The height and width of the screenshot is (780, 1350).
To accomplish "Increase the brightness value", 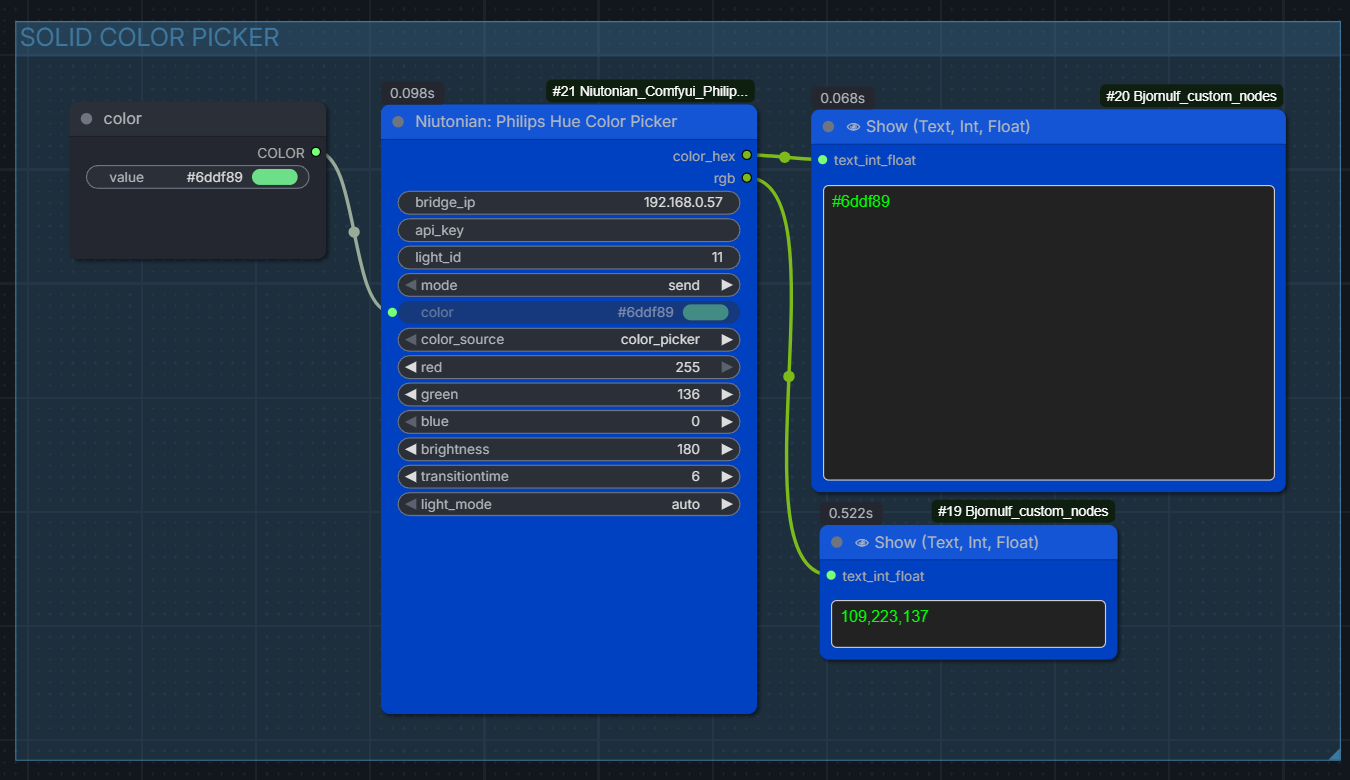I will click(x=727, y=449).
